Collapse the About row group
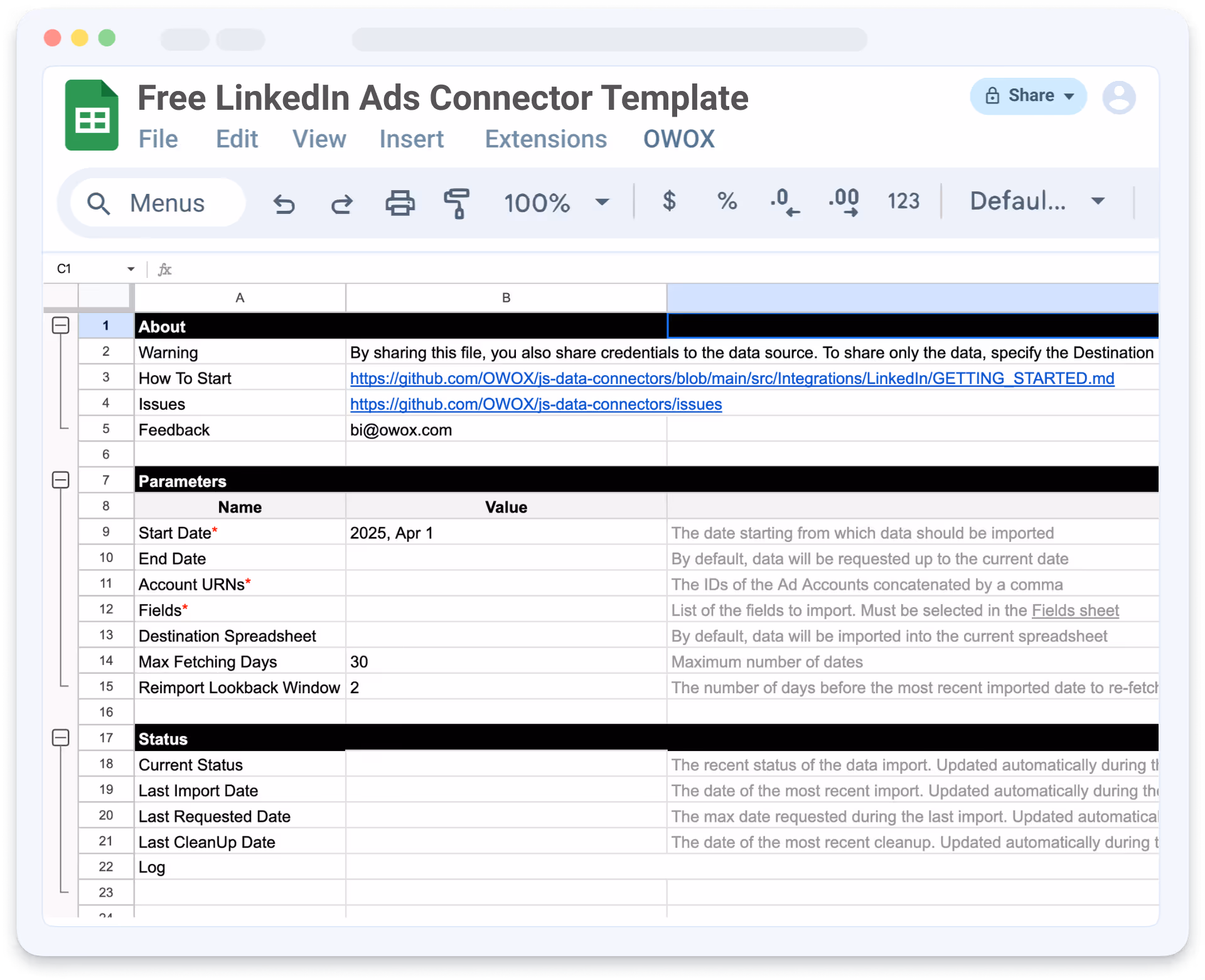This screenshot has height=980, width=1205. pyautogui.click(x=60, y=325)
